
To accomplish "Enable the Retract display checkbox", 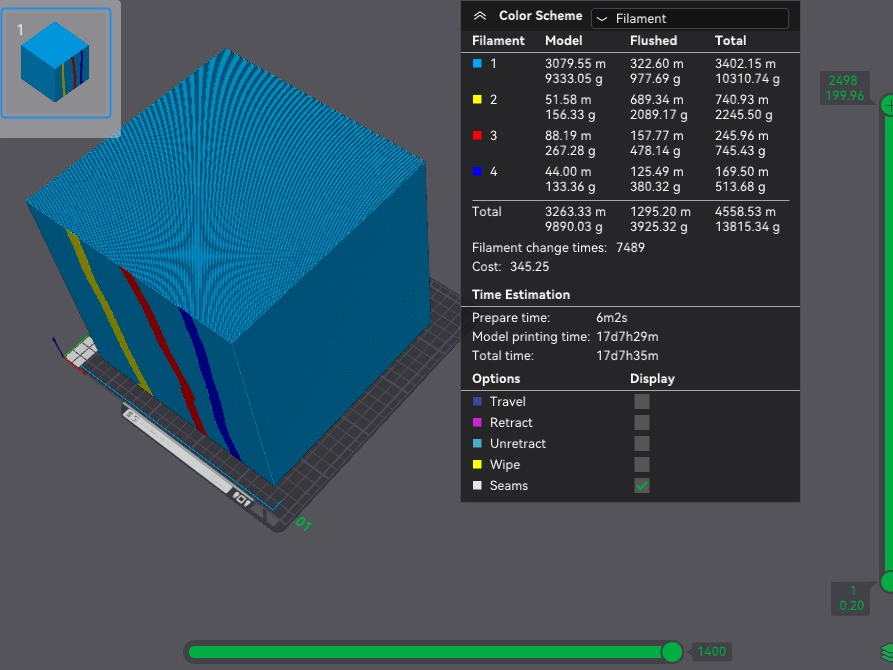I will click(642, 423).
